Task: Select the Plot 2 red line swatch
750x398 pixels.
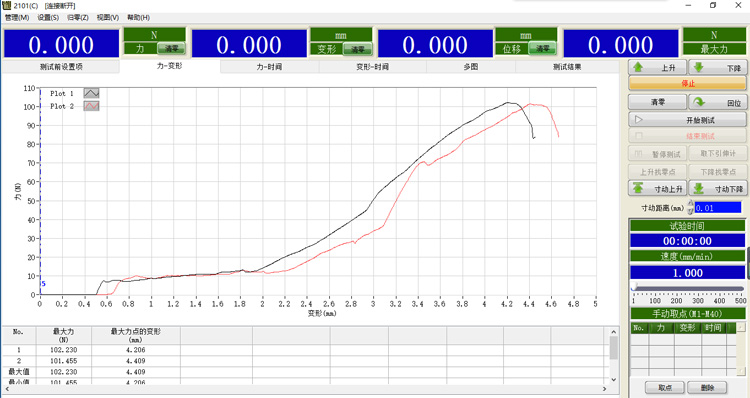Action: [91, 106]
